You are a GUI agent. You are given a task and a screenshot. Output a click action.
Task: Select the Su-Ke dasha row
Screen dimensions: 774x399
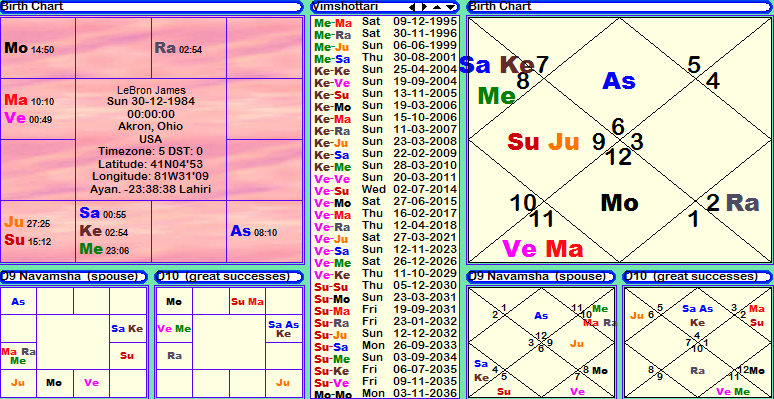[x=386, y=370]
